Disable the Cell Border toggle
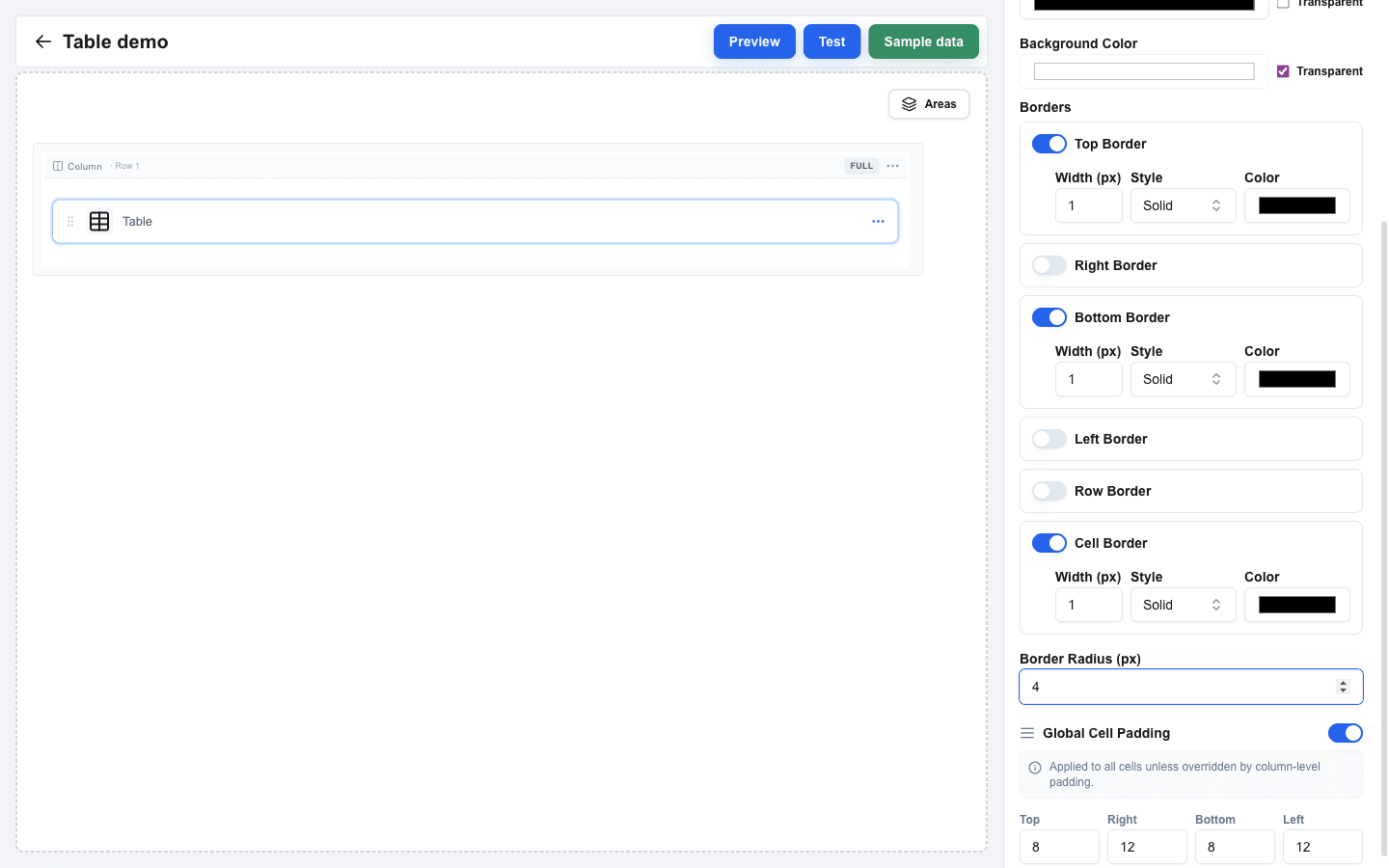This screenshot has width=1389, height=868. (1049, 543)
